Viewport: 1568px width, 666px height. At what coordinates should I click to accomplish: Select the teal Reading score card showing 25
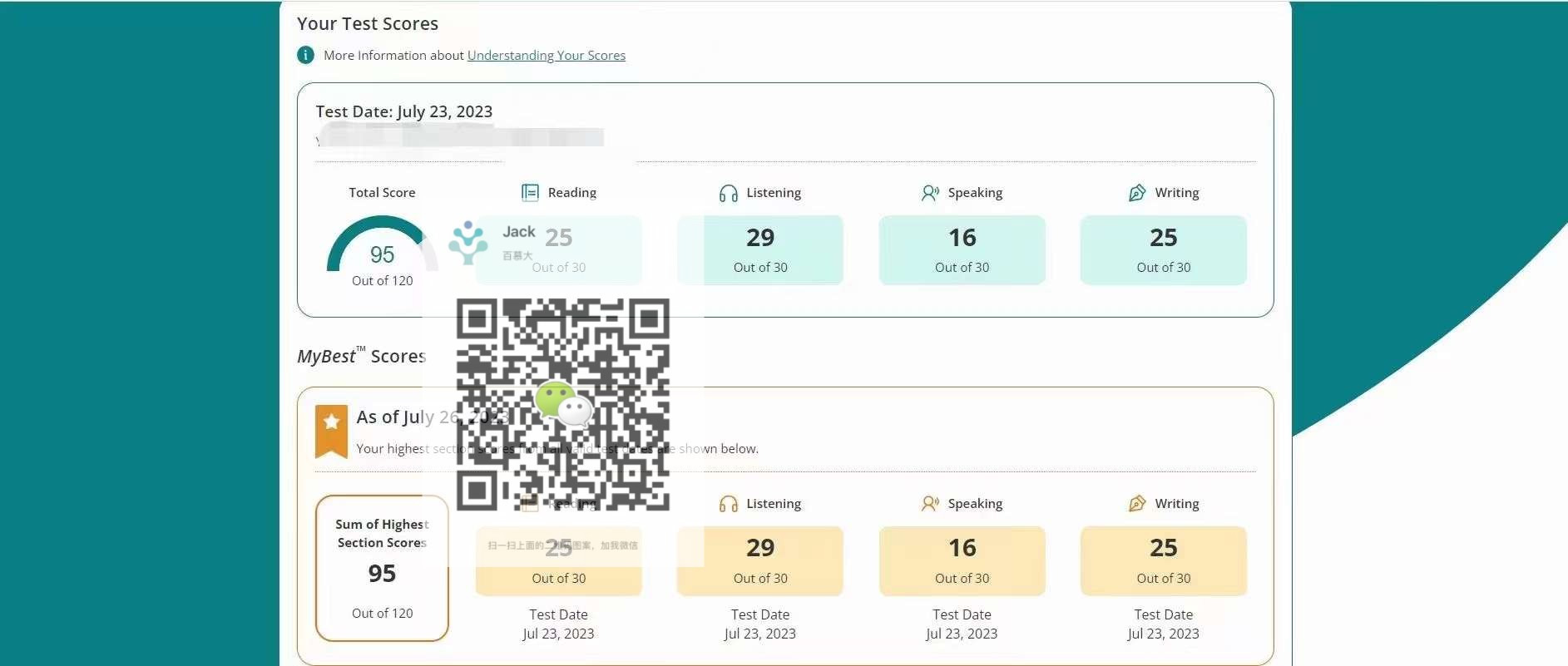tap(558, 250)
